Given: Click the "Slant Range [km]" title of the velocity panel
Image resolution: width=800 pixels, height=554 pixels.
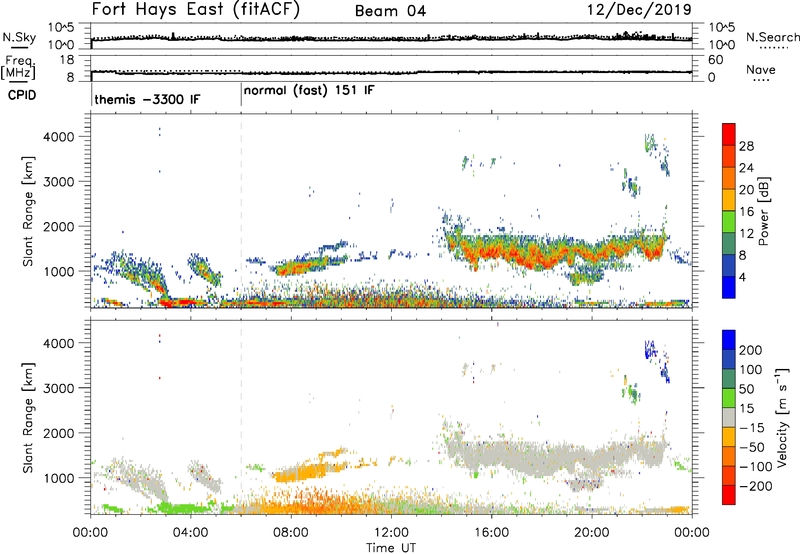Looking at the screenshot, I should point(28,417).
